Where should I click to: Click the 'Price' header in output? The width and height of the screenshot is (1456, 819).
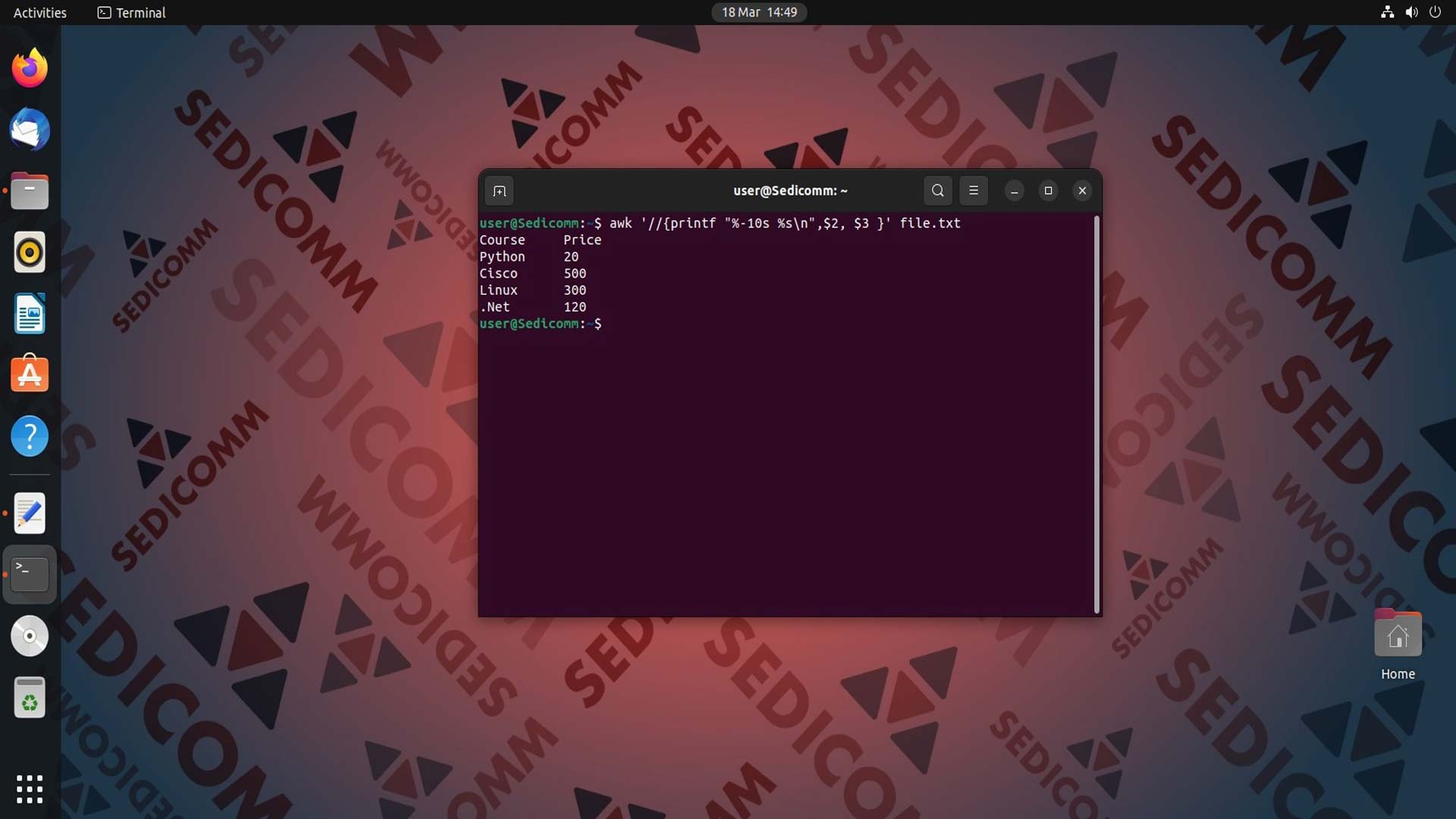click(582, 240)
